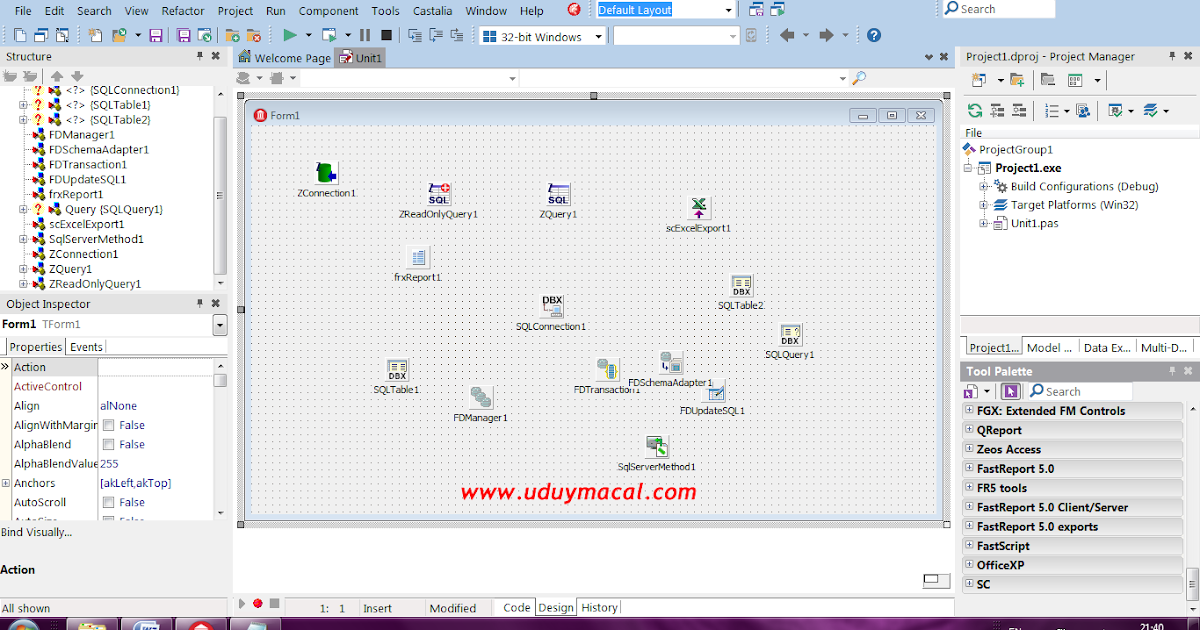This screenshot has width=1200, height=630.
Task: Select the ZConnection1 component on the form
Action: 327,172
